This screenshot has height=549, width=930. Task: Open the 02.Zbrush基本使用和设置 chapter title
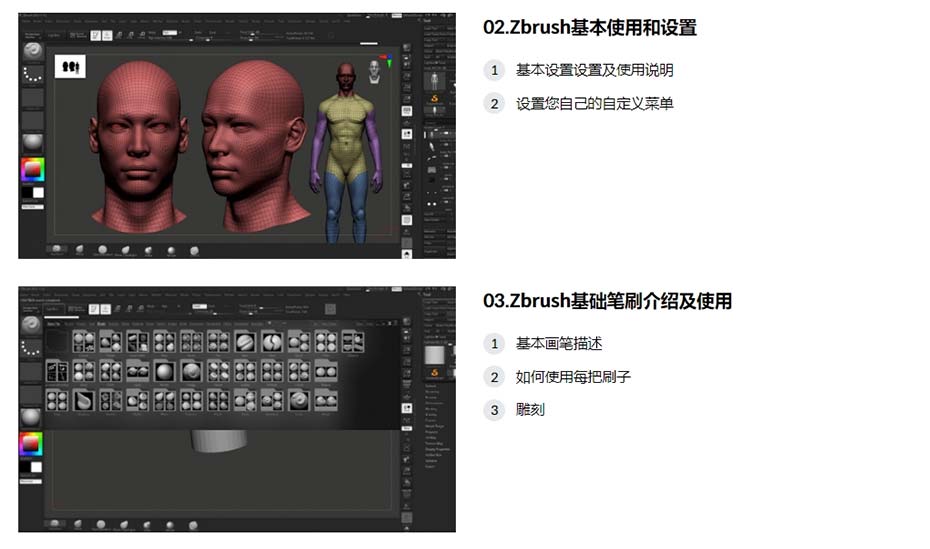[x=590, y=27]
